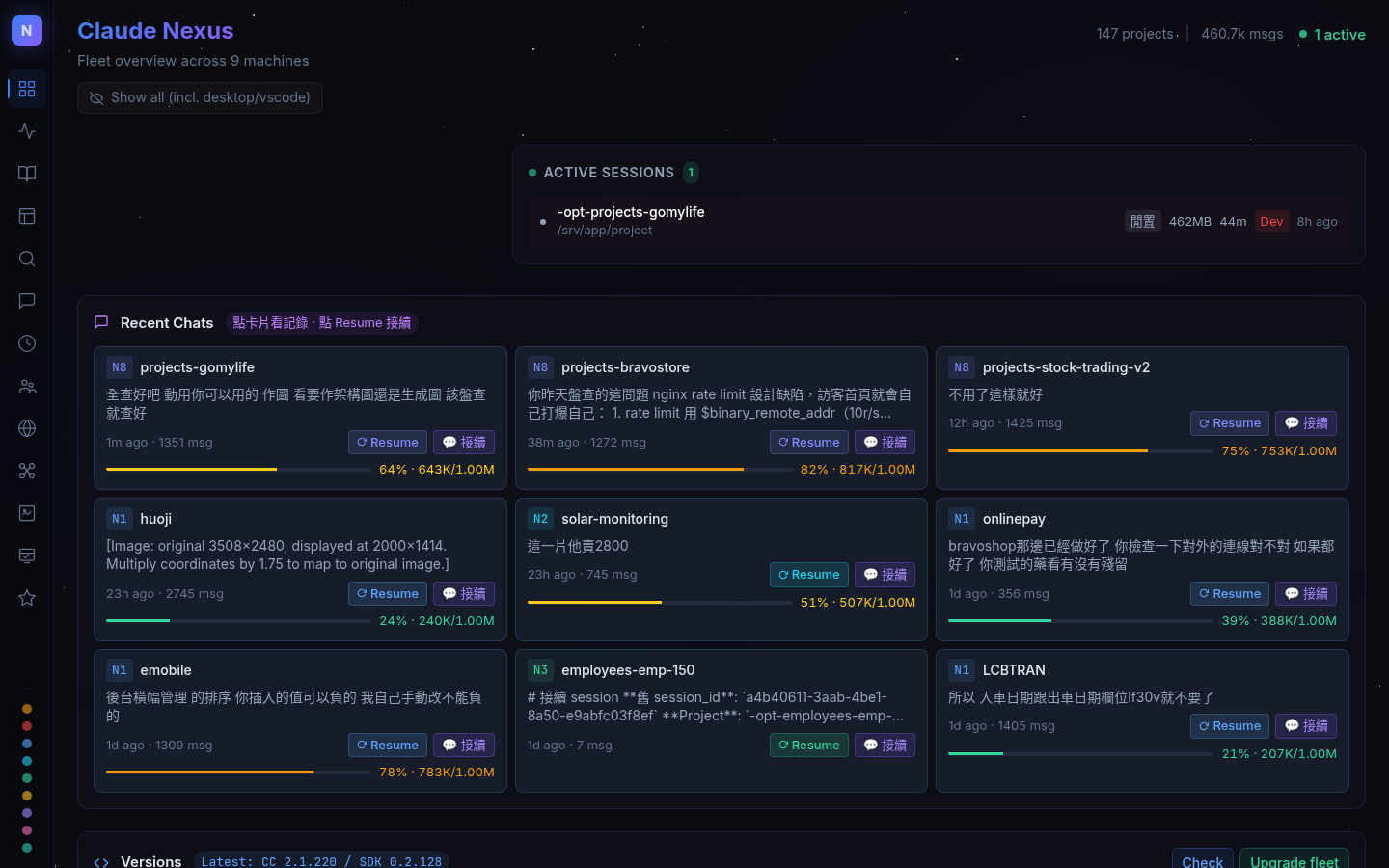Click 接續 on employees-emp-150 card
The width and height of the screenshot is (1389, 868).
(885, 746)
